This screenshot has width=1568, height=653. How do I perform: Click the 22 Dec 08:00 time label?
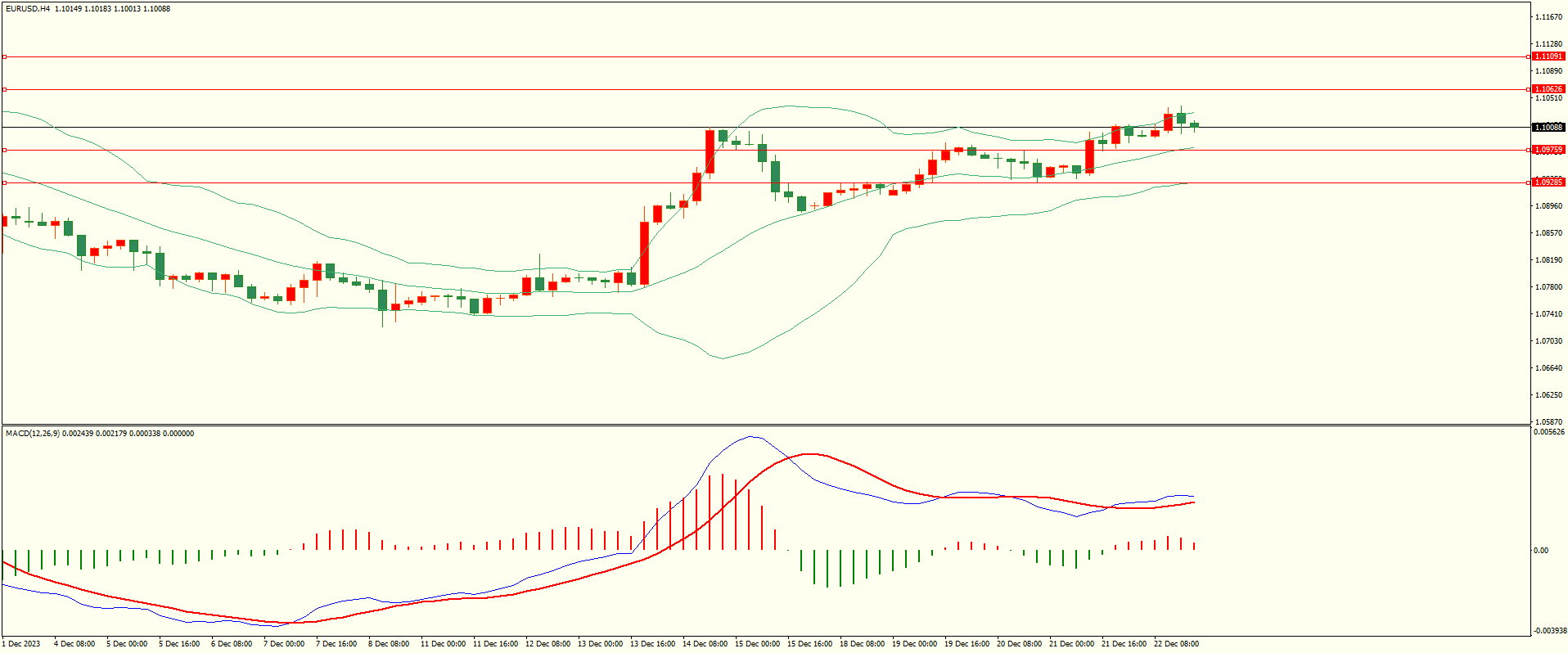pos(1176,644)
